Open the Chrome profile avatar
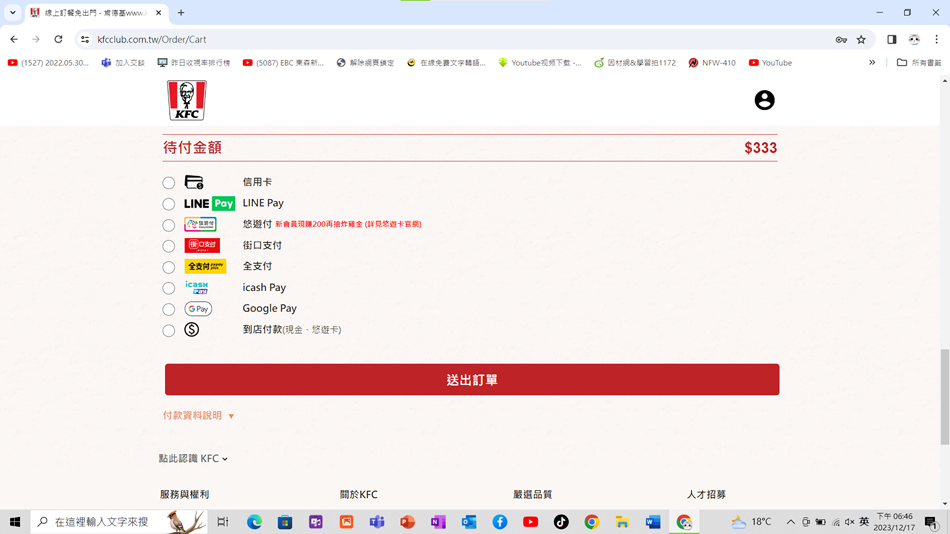This screenshot has height=534, width=950. coord(914,39)
